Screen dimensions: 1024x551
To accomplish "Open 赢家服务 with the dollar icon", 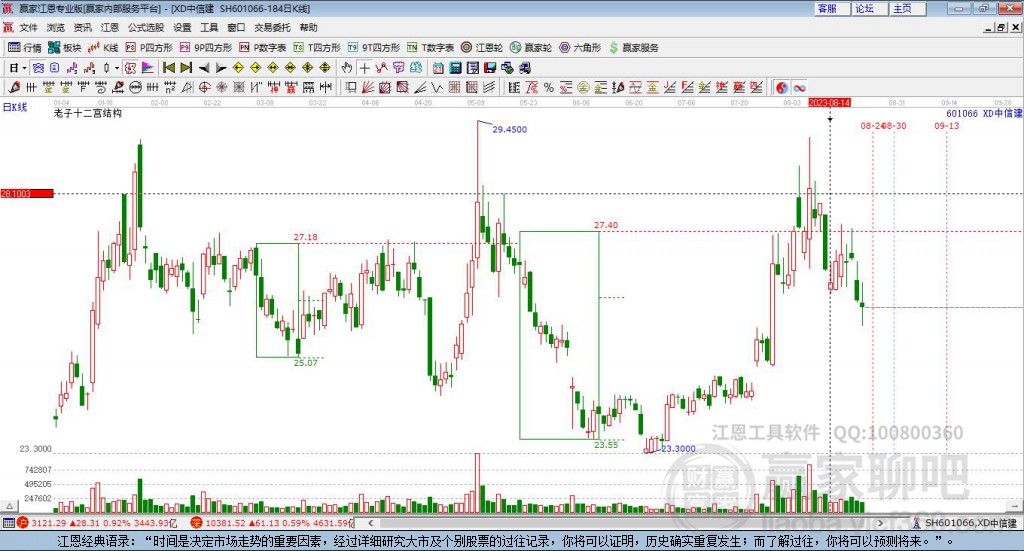I will [634, 48].
